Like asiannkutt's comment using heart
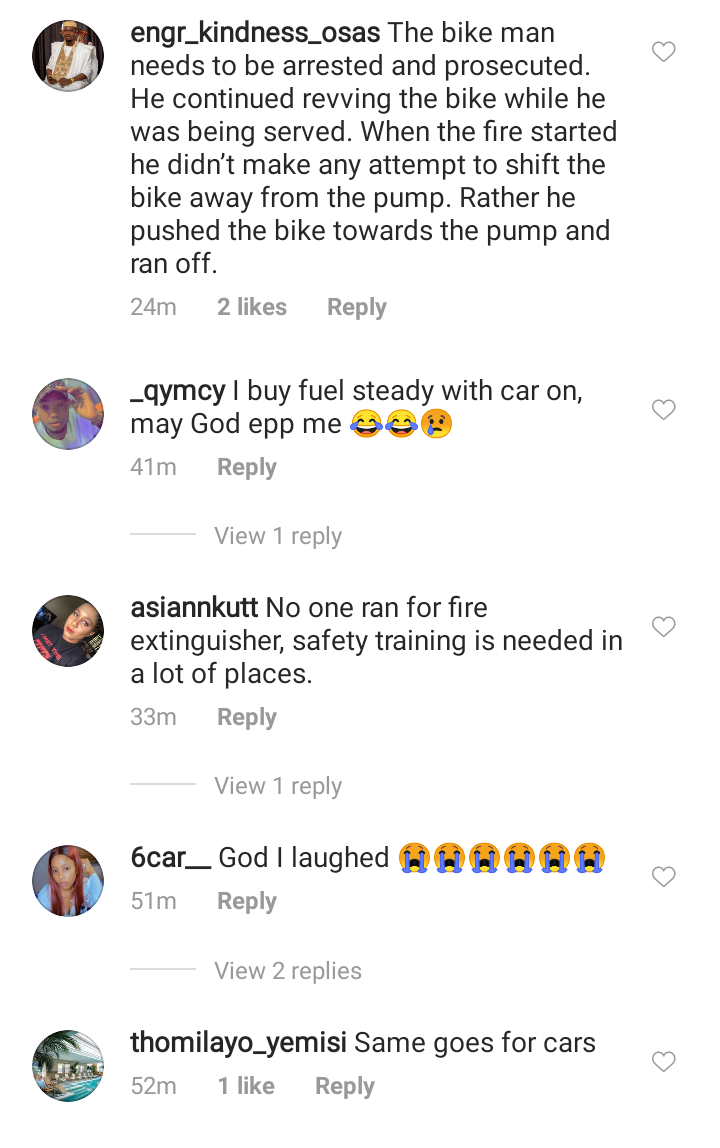The width and height of the screenshot is (720, 1148). 664,627
